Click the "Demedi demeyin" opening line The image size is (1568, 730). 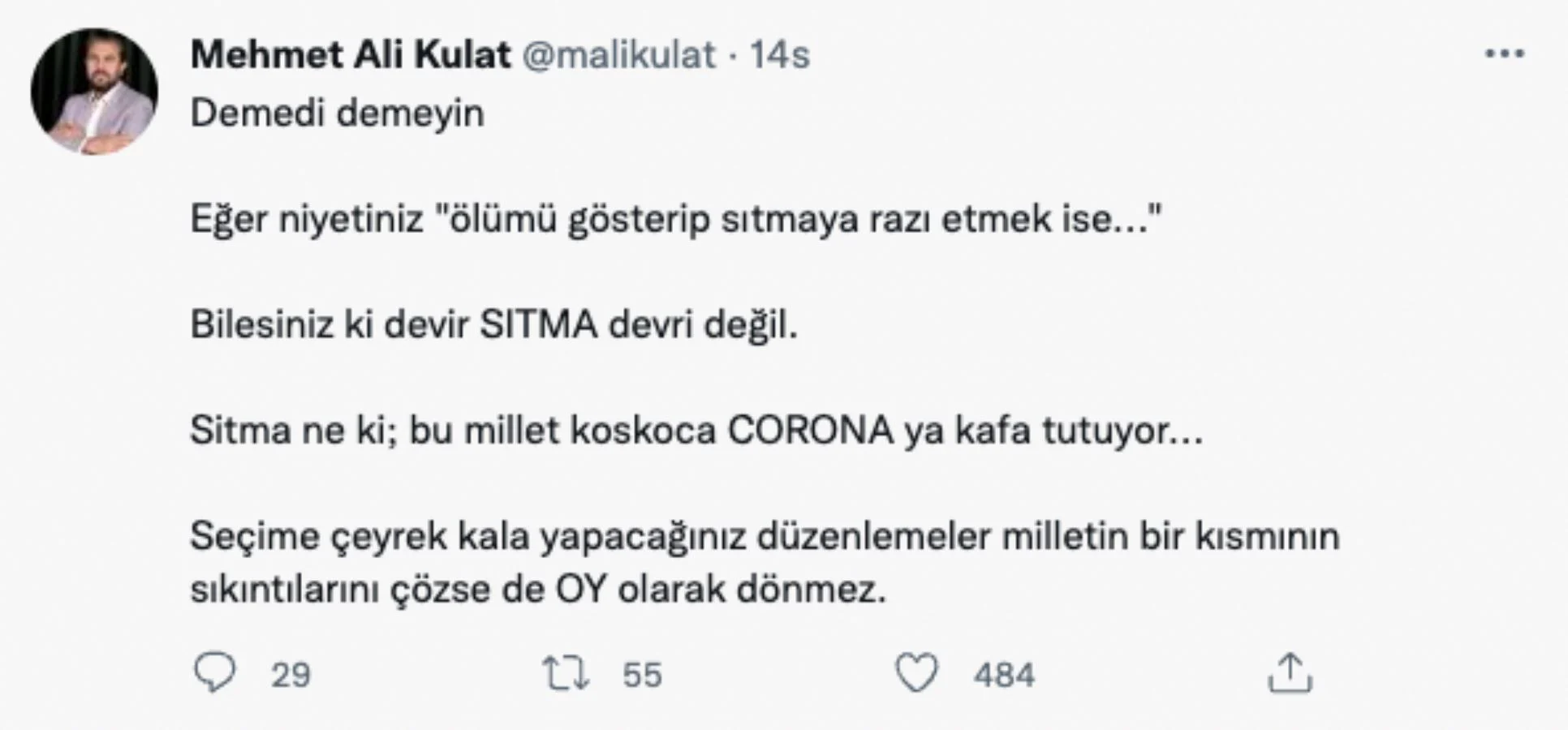coord(337,113)
